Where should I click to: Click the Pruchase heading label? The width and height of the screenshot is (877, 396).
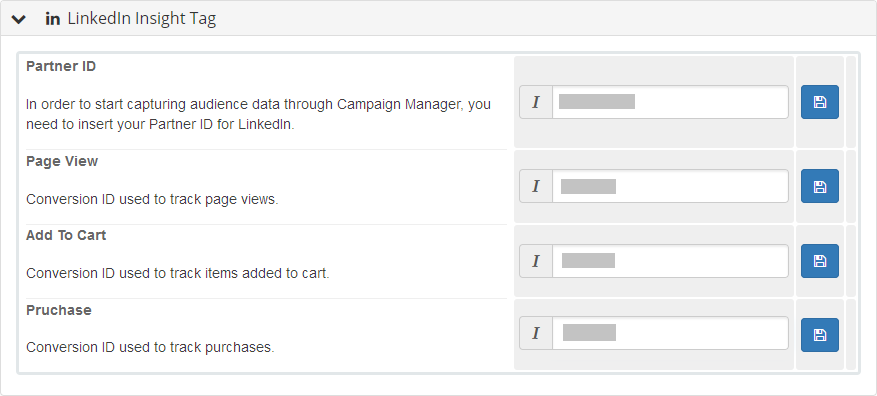click(x=59, y=310)
